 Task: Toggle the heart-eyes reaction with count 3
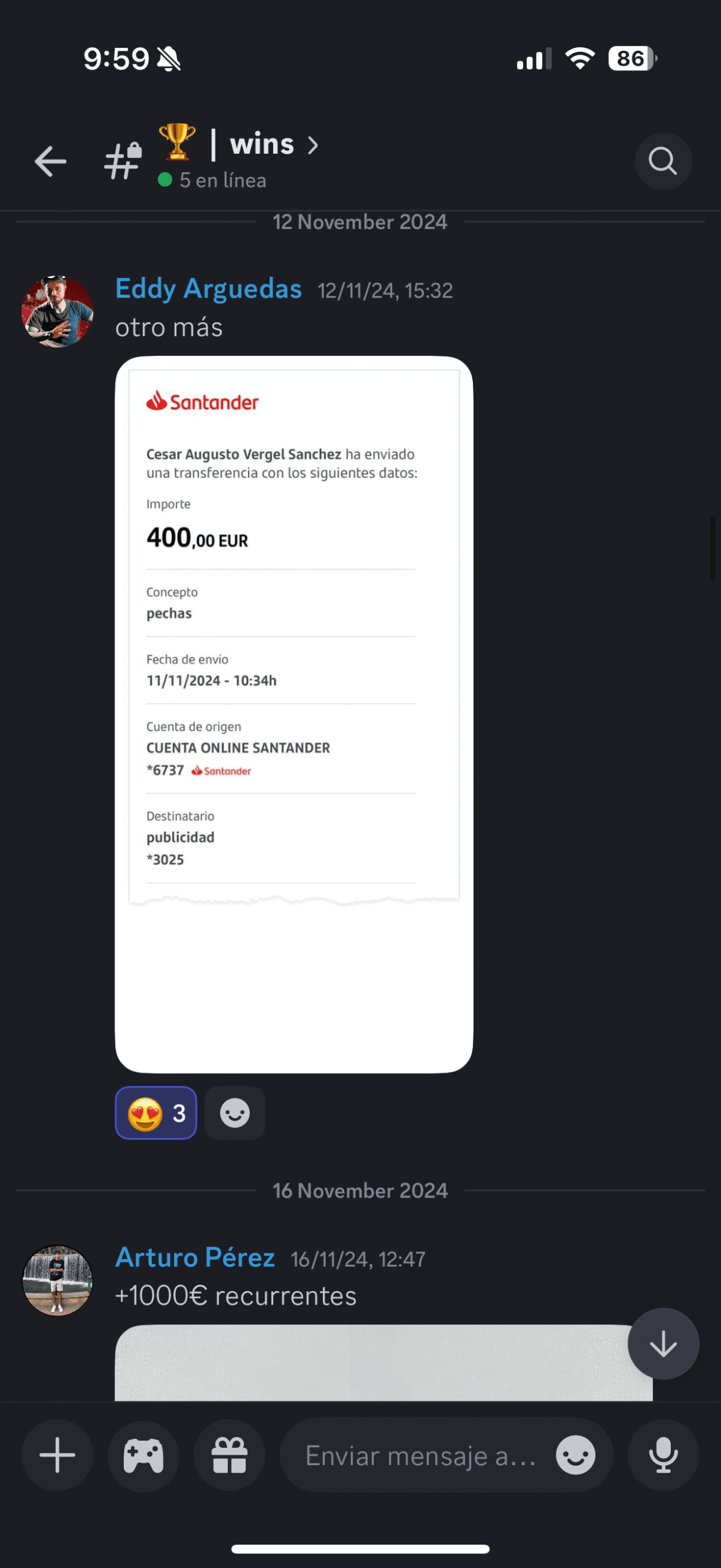point(156,1113)
